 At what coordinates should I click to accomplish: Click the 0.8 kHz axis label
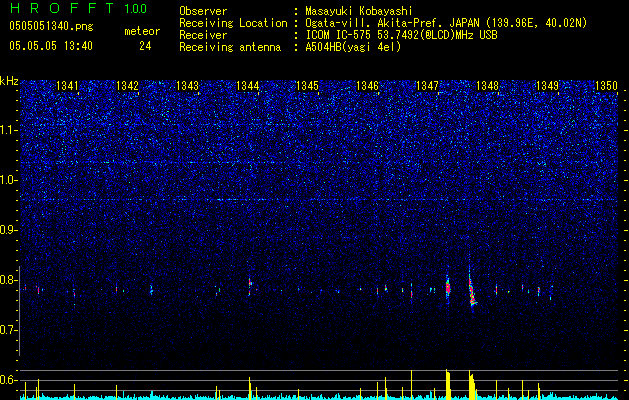(9, 280)
